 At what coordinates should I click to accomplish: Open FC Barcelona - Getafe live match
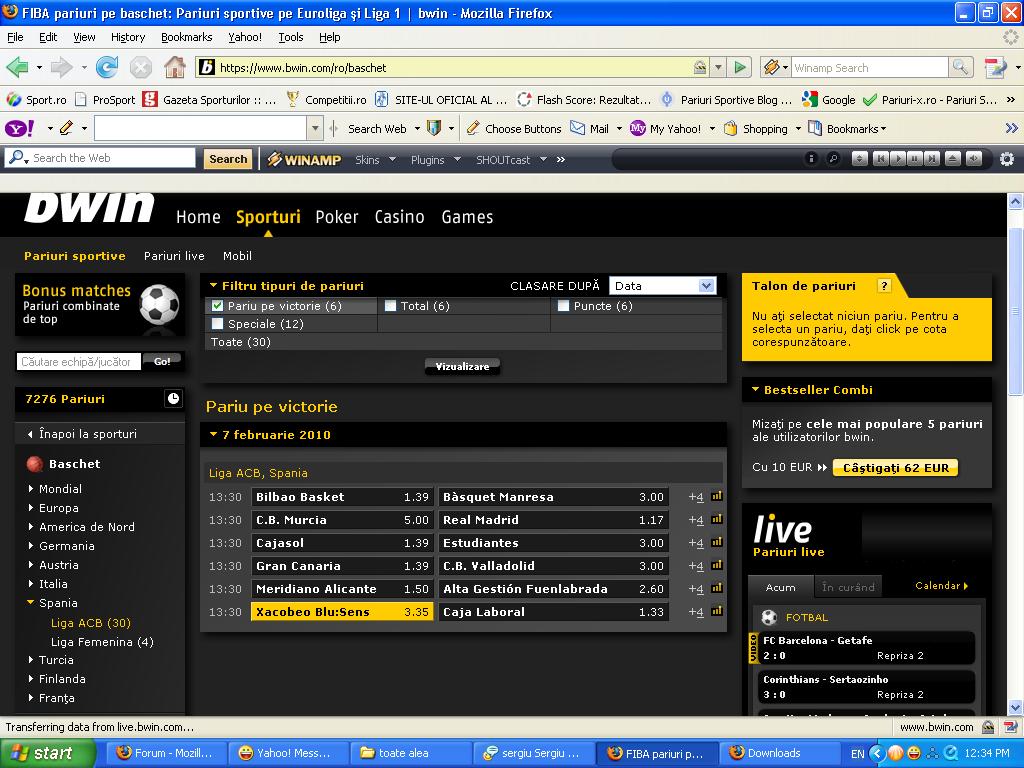pyautogui.click(x=866, y=648)
